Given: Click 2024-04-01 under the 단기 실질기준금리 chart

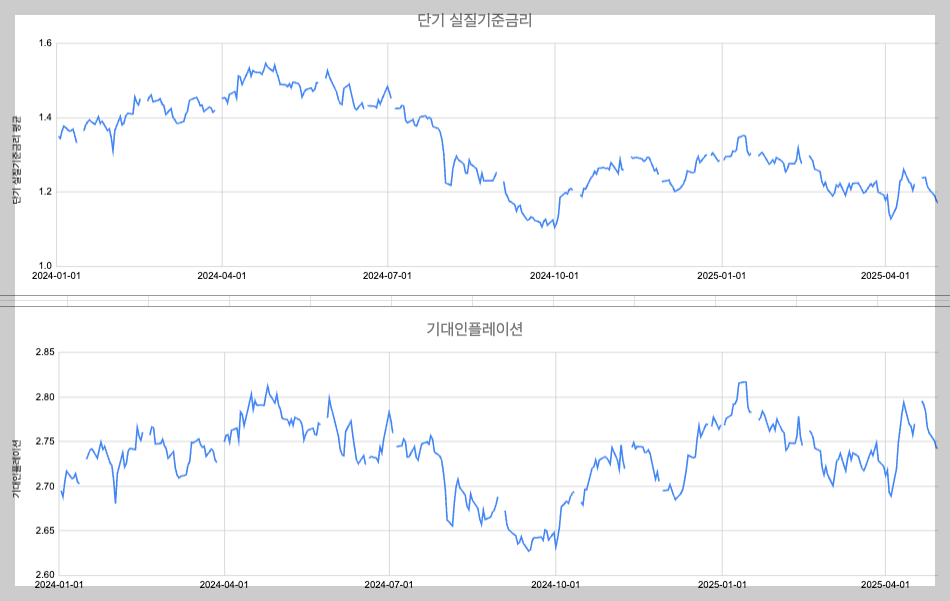Looking at the screenshot, I should 222,276.
